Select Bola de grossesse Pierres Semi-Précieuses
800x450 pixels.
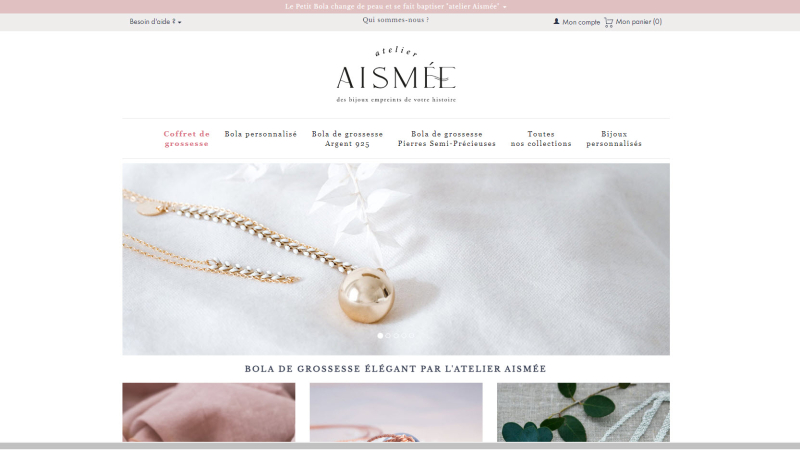click(x=446, y=139)
